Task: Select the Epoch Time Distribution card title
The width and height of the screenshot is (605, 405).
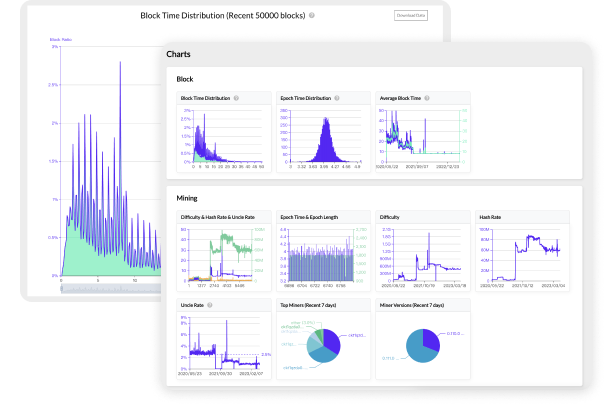Action: point(303,98)
